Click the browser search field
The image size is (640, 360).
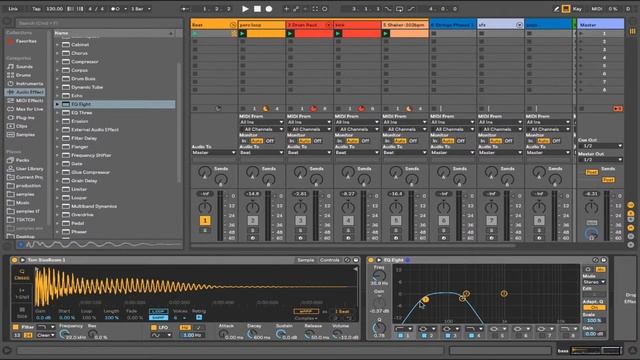pos(98,23)
